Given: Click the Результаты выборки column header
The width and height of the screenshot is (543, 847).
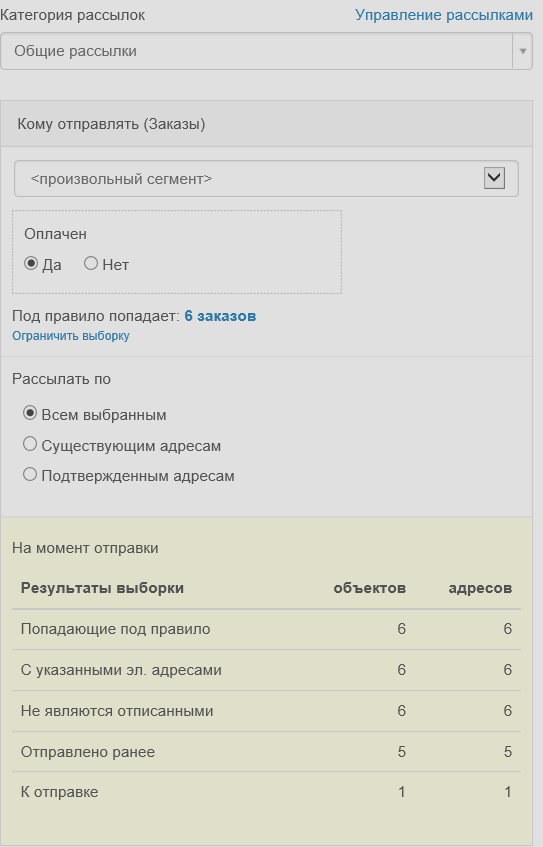Looking at the screenshot, I should click(x=102, y=588).
